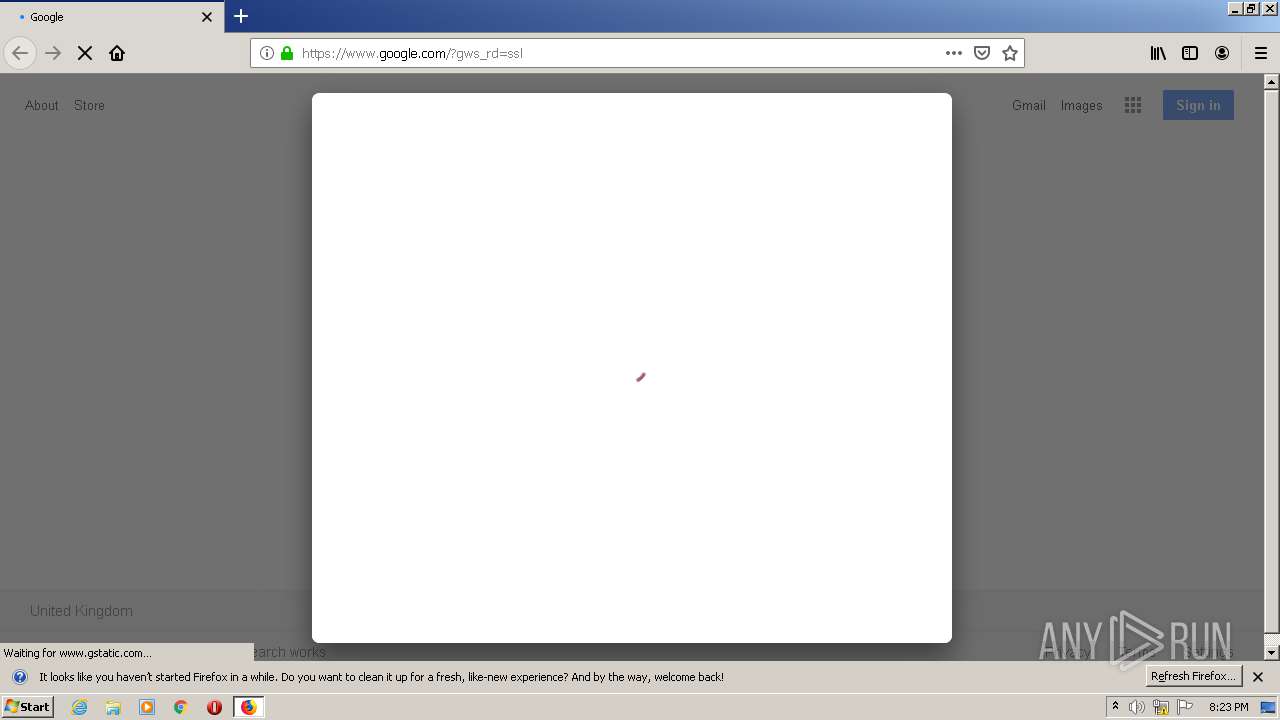
Task: Open the Firefox home page
Action: [x=117, y=53]
